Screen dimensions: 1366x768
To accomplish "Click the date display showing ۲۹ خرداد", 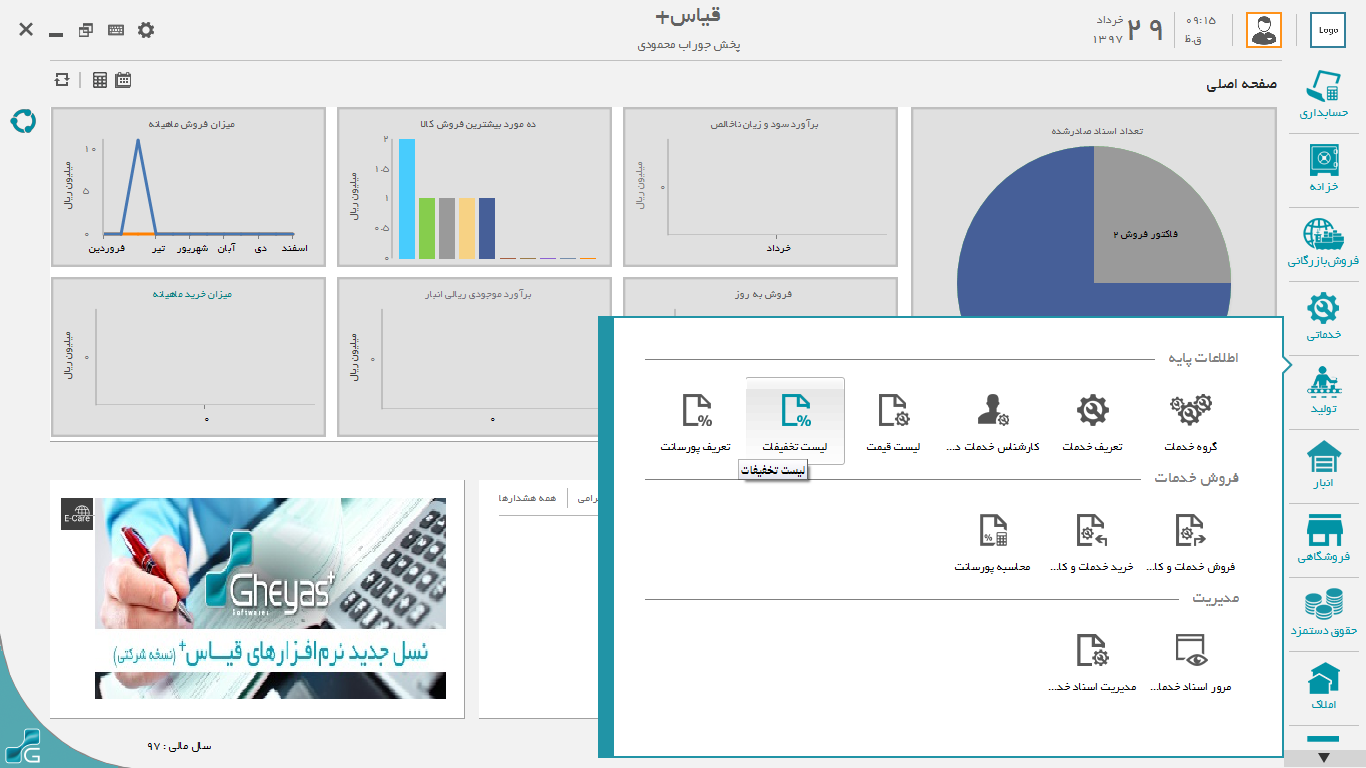I will tap(1128, 30).
